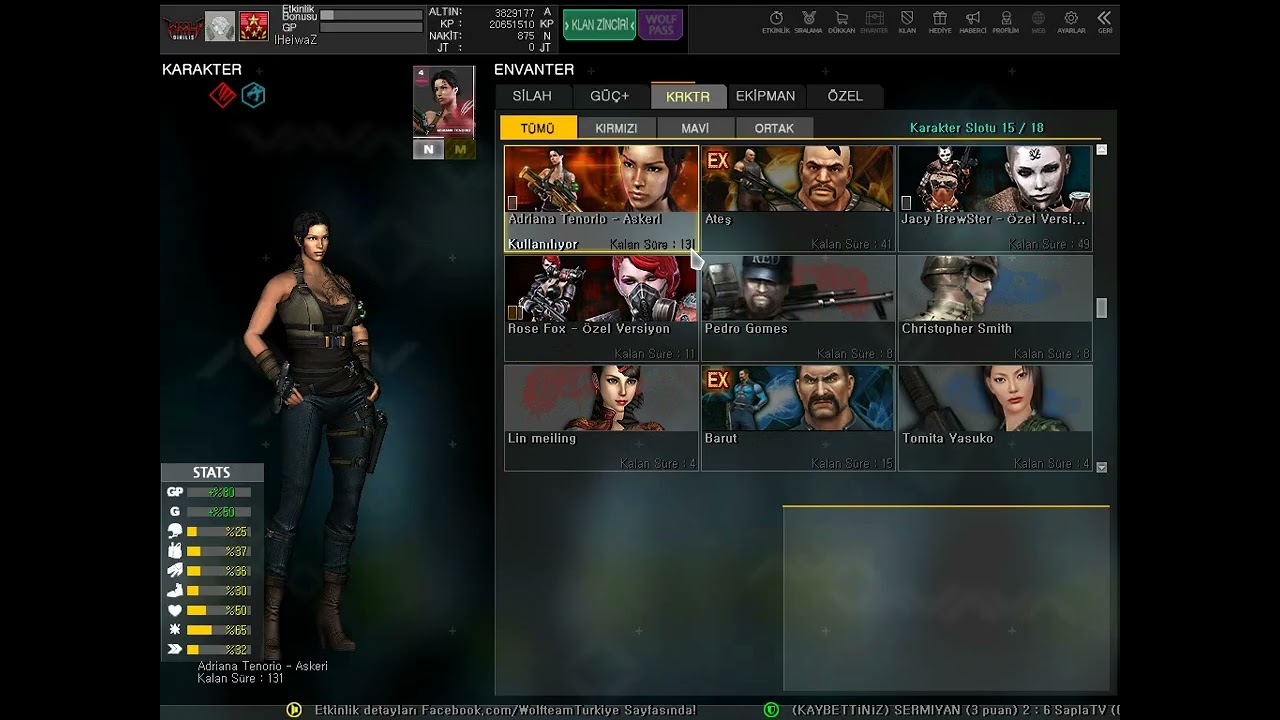Click the inventory list scroll-down arrow
The image size is (1280, 720).
(1102, 467)
